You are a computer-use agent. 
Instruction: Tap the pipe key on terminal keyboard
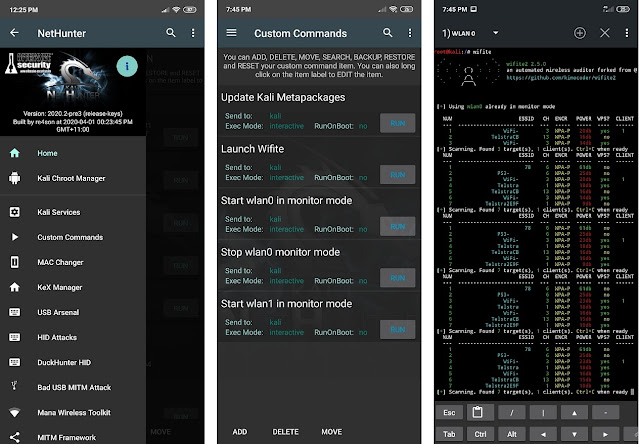(x=543, y=413)
